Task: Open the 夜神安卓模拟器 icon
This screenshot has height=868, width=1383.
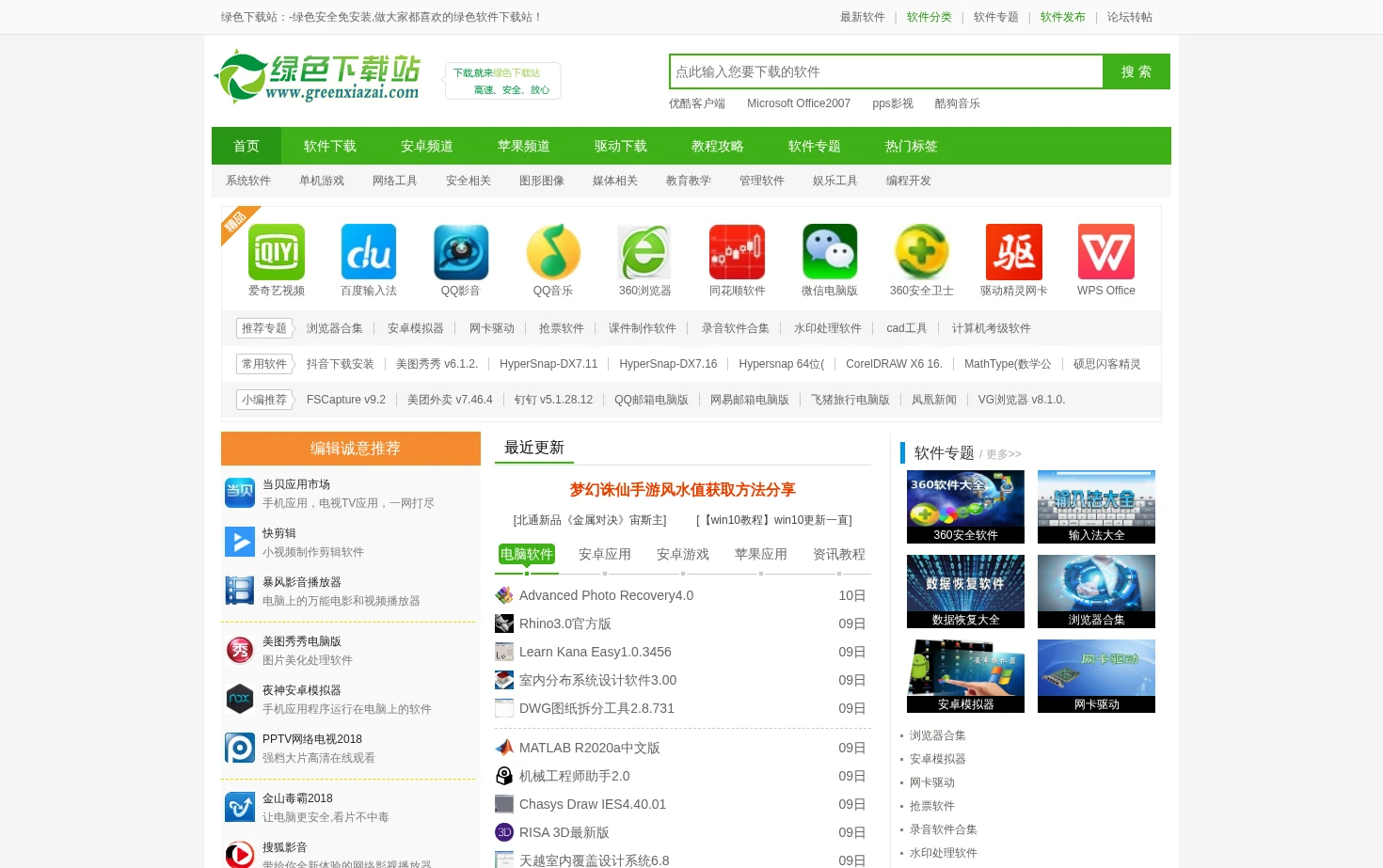Action: pos(240,699)
